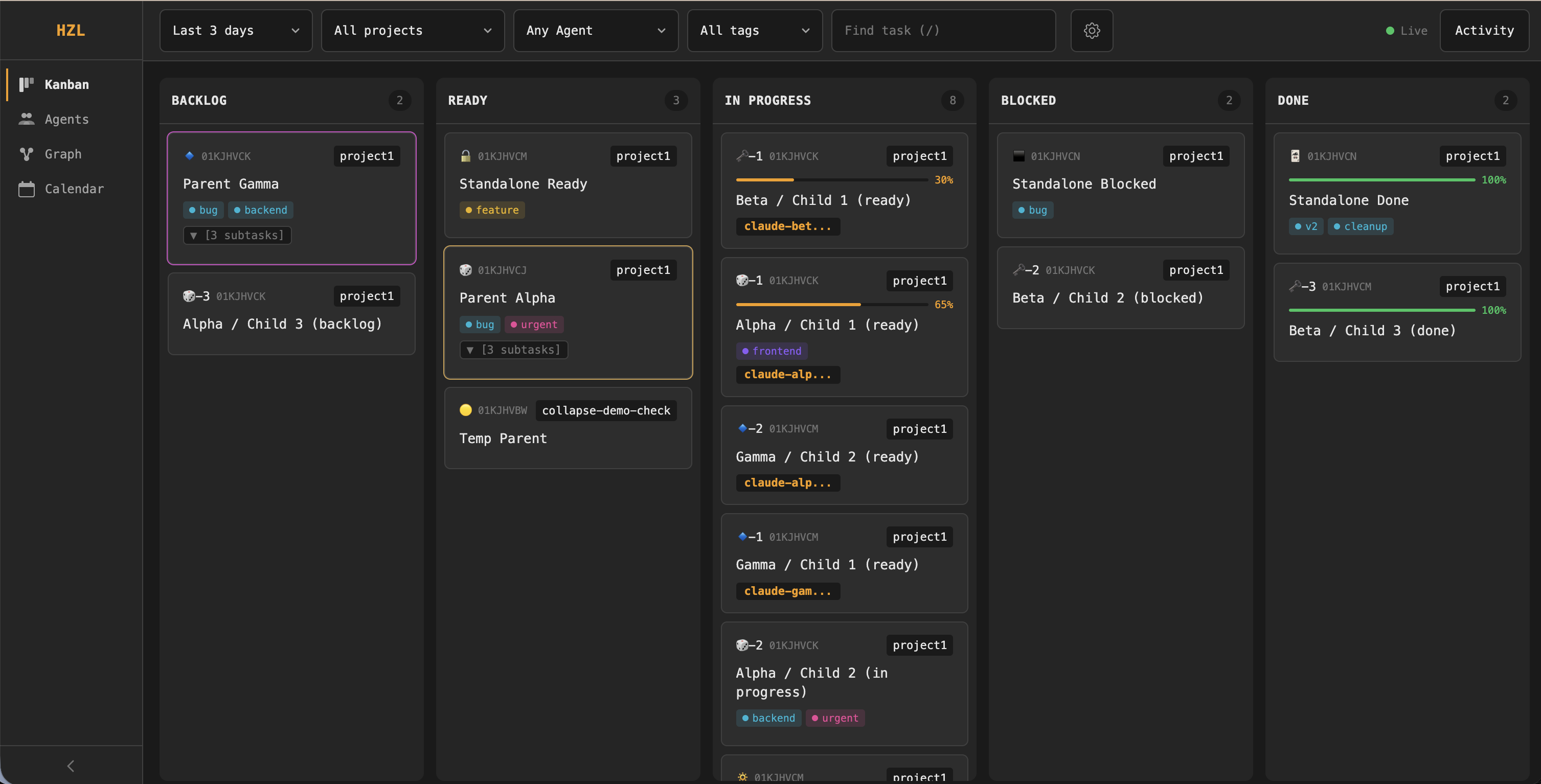Open the Calendar view icon

click(x=26, y=189)
